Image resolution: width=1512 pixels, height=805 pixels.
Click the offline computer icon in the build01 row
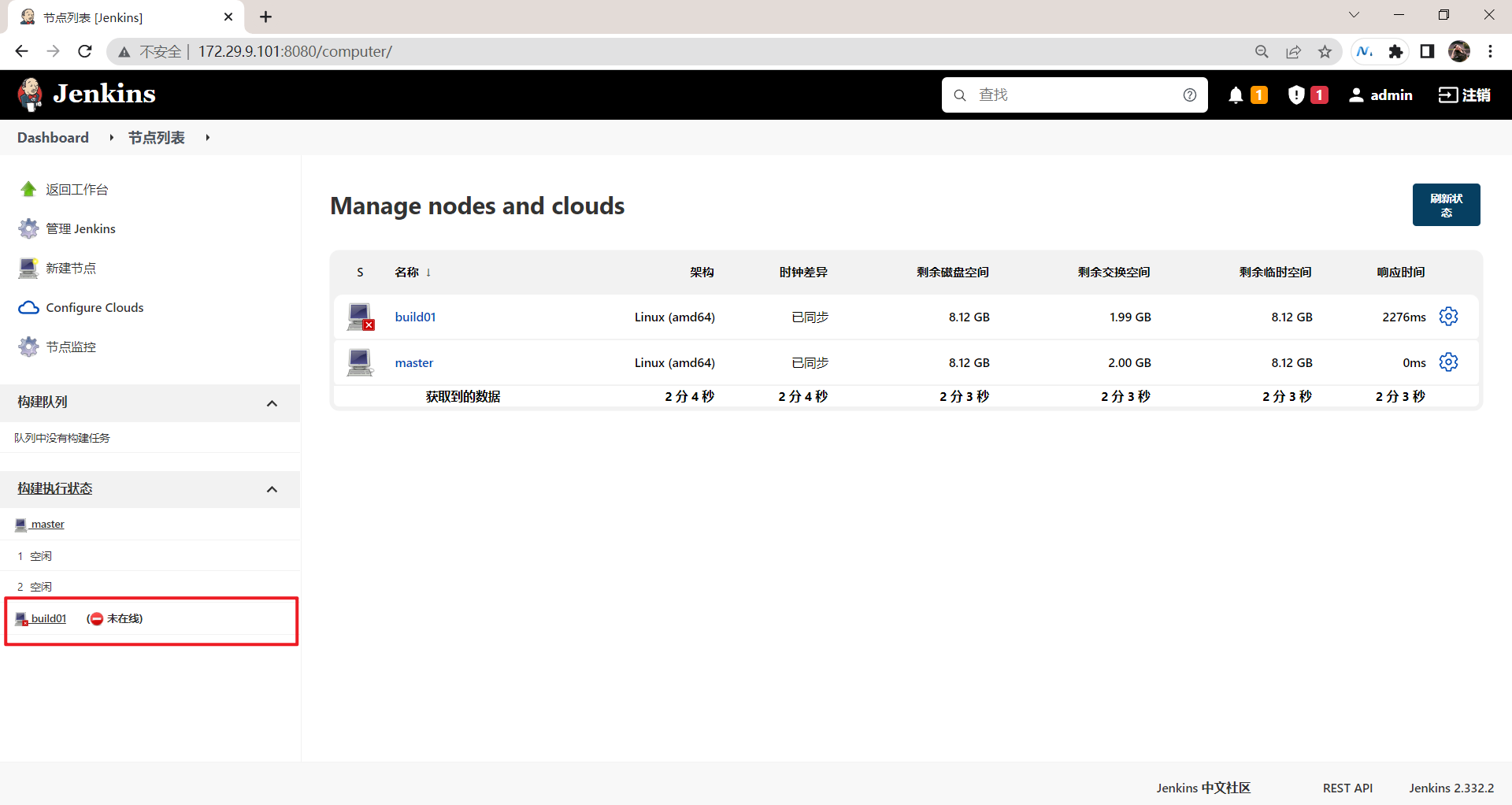tap(361, 317)
